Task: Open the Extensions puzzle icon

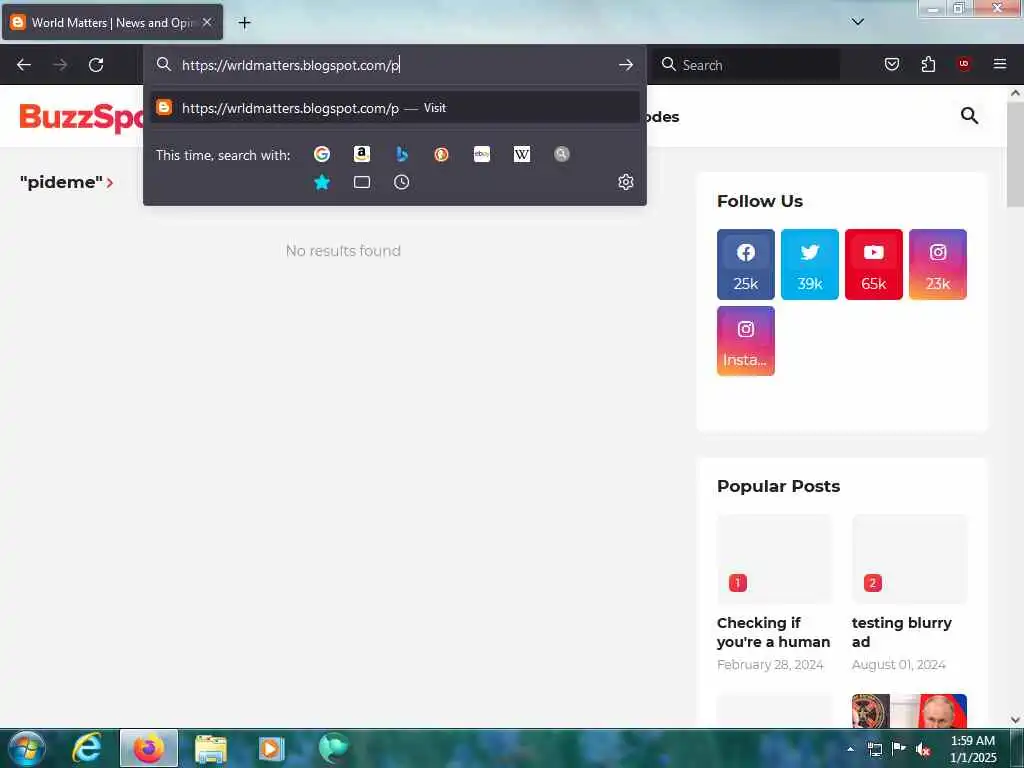Action: click(928, 64)
